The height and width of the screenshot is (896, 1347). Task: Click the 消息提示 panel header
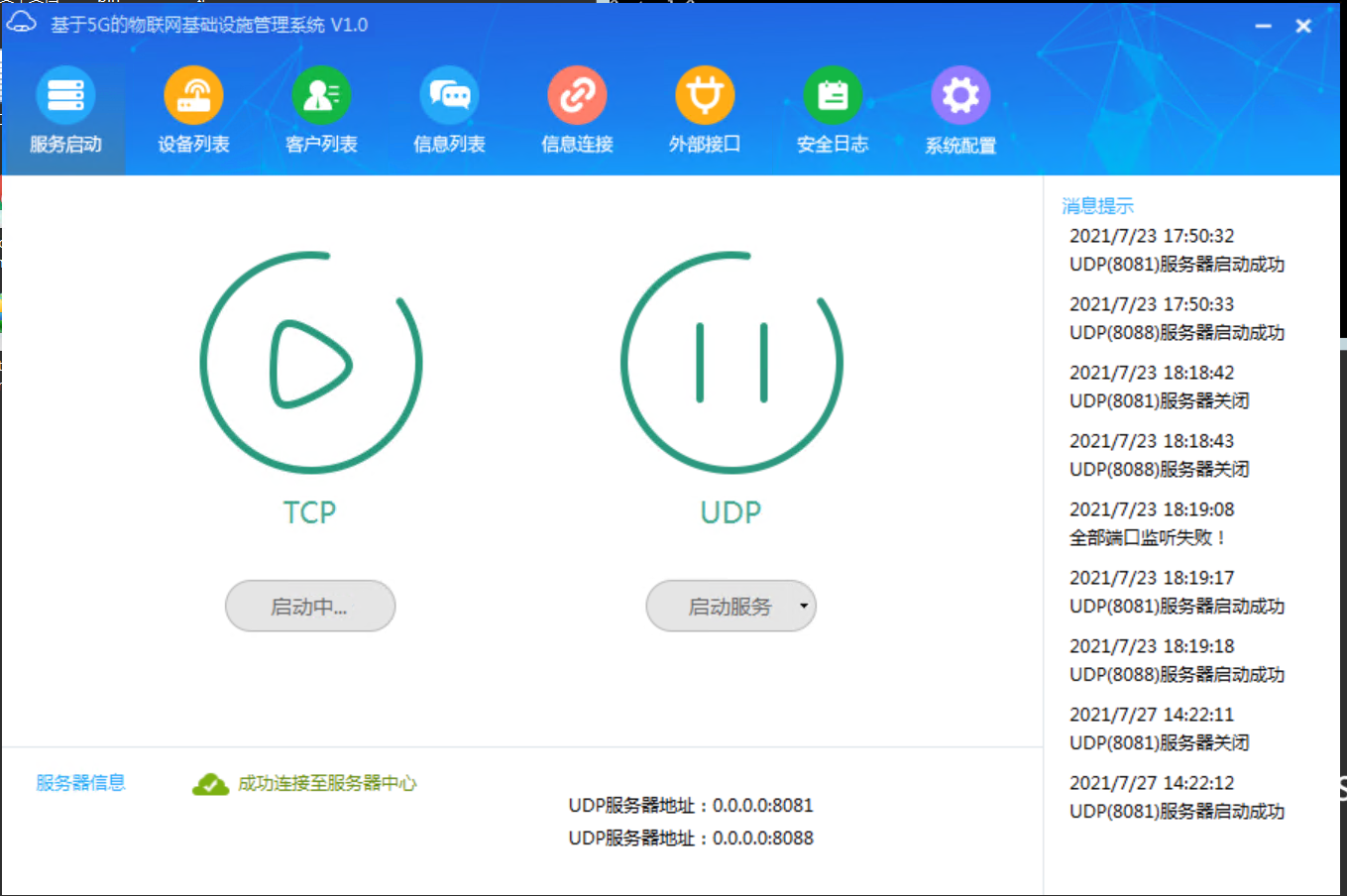coord(1097,206)
